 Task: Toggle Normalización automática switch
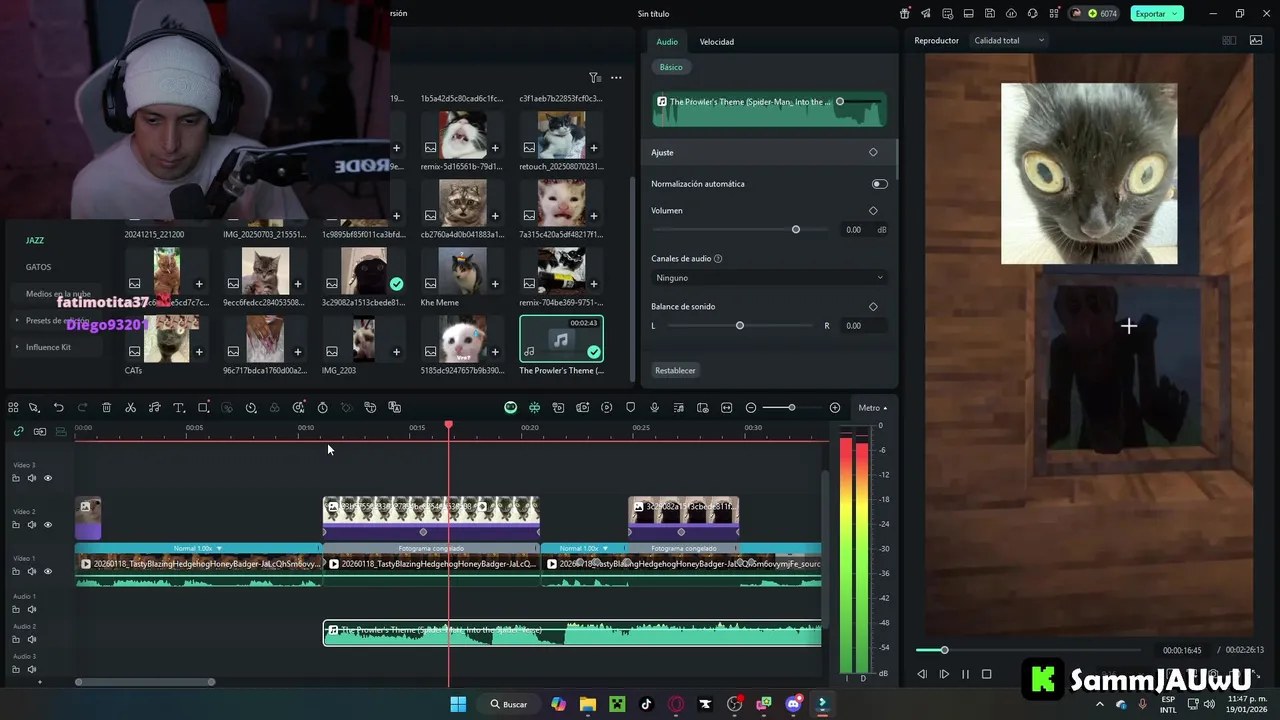(879, 184)
